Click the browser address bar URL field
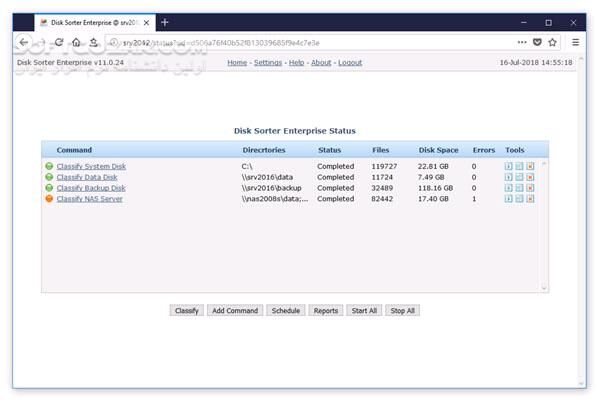Viewport: 600px width, 403px height. pos(300,42)
